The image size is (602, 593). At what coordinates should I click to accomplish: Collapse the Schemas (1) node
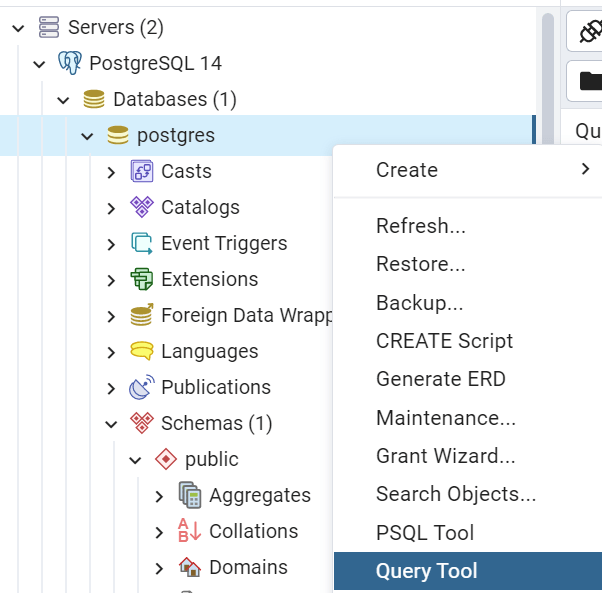[111, 424]
